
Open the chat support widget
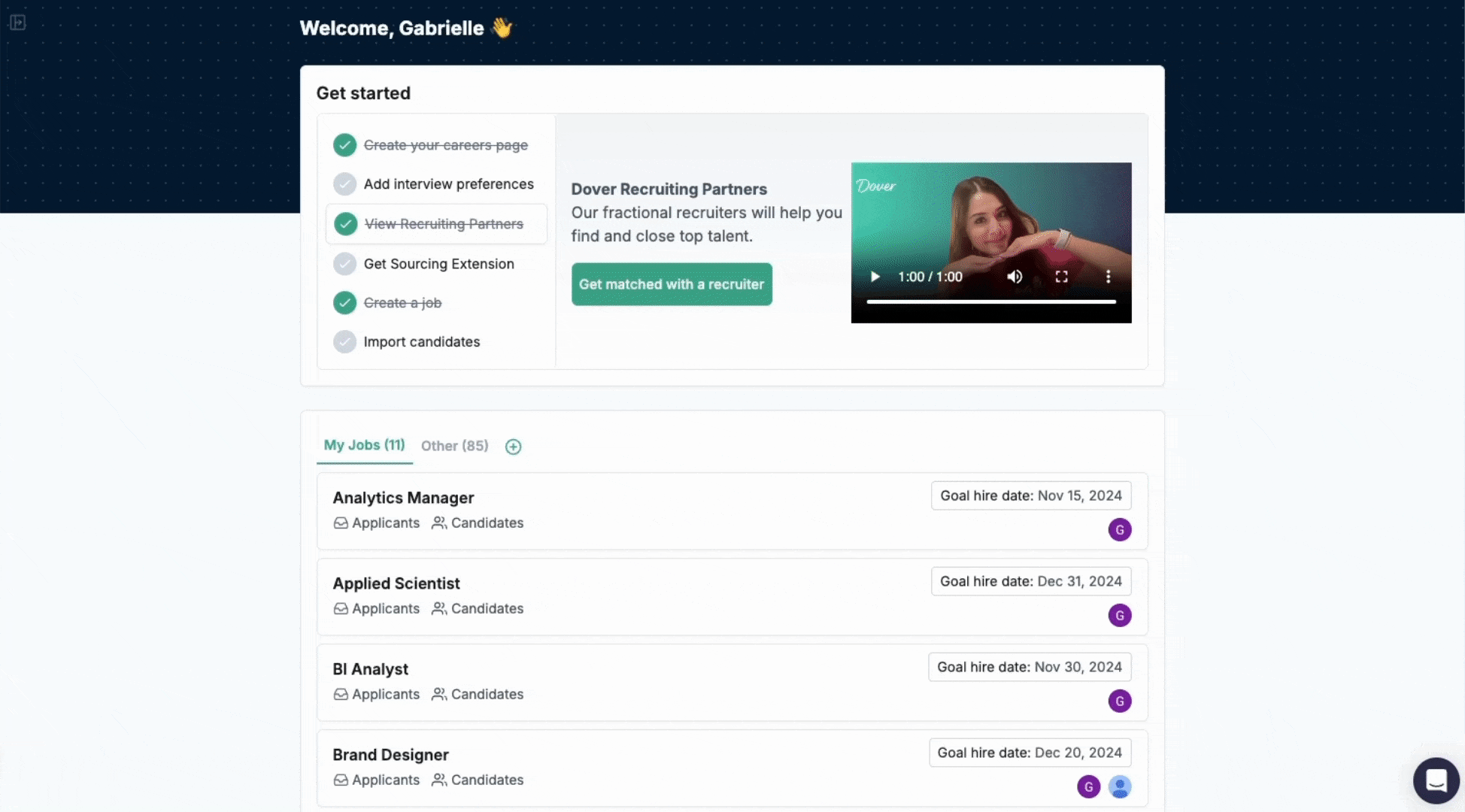point(1436,780)
